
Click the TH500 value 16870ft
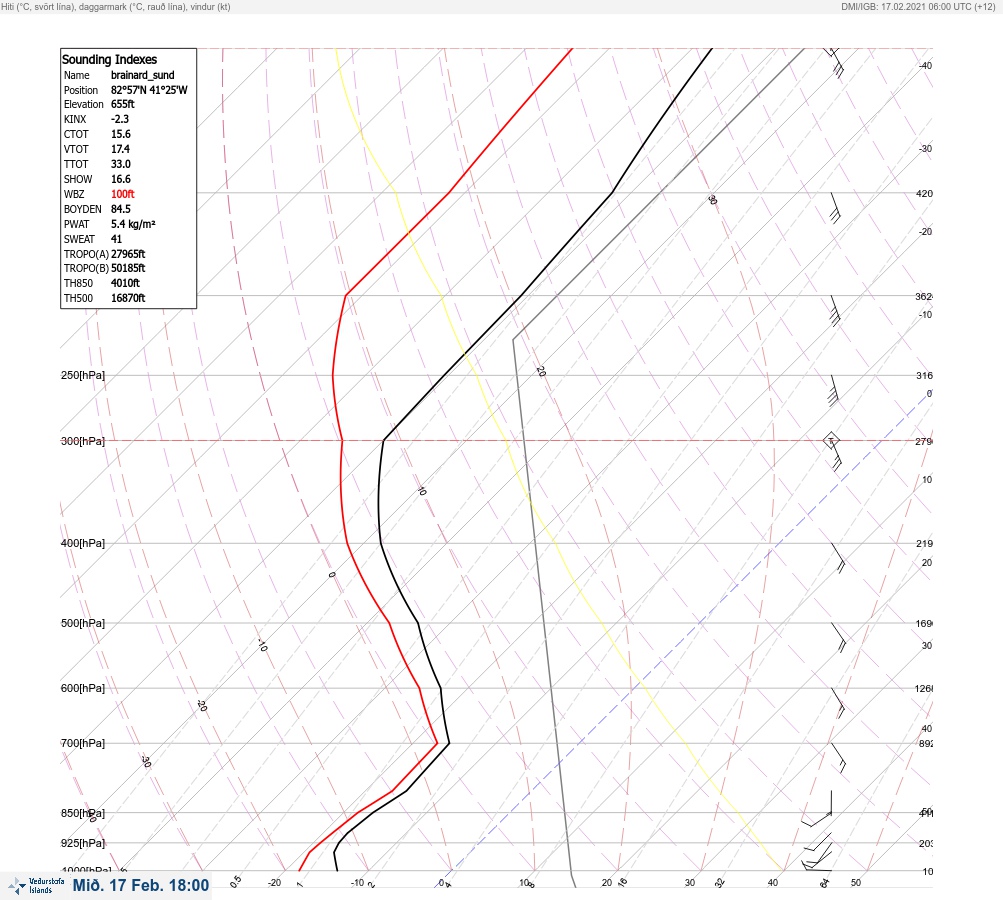128,298
